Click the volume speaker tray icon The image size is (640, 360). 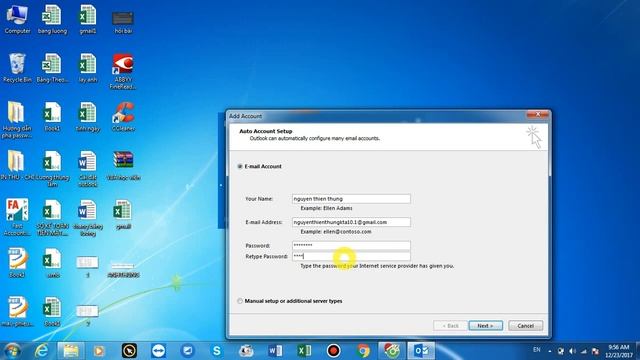tap(572, 351)
